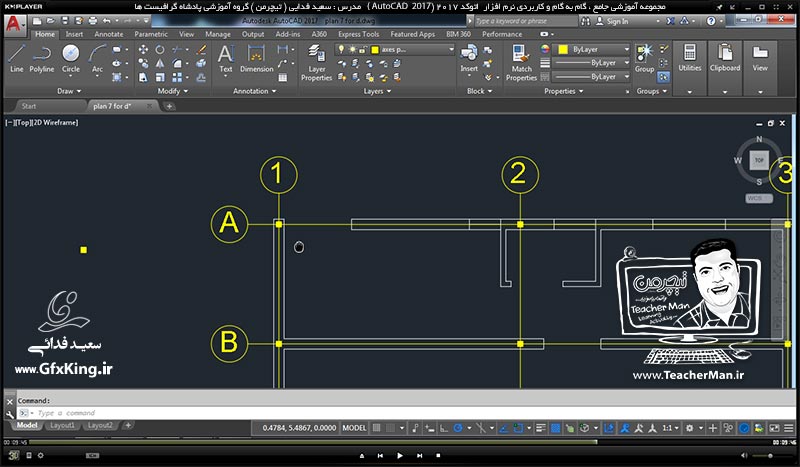Open the Express Tools ribbon tab
The width and height of the screenshot is (800, 467).
359,34
